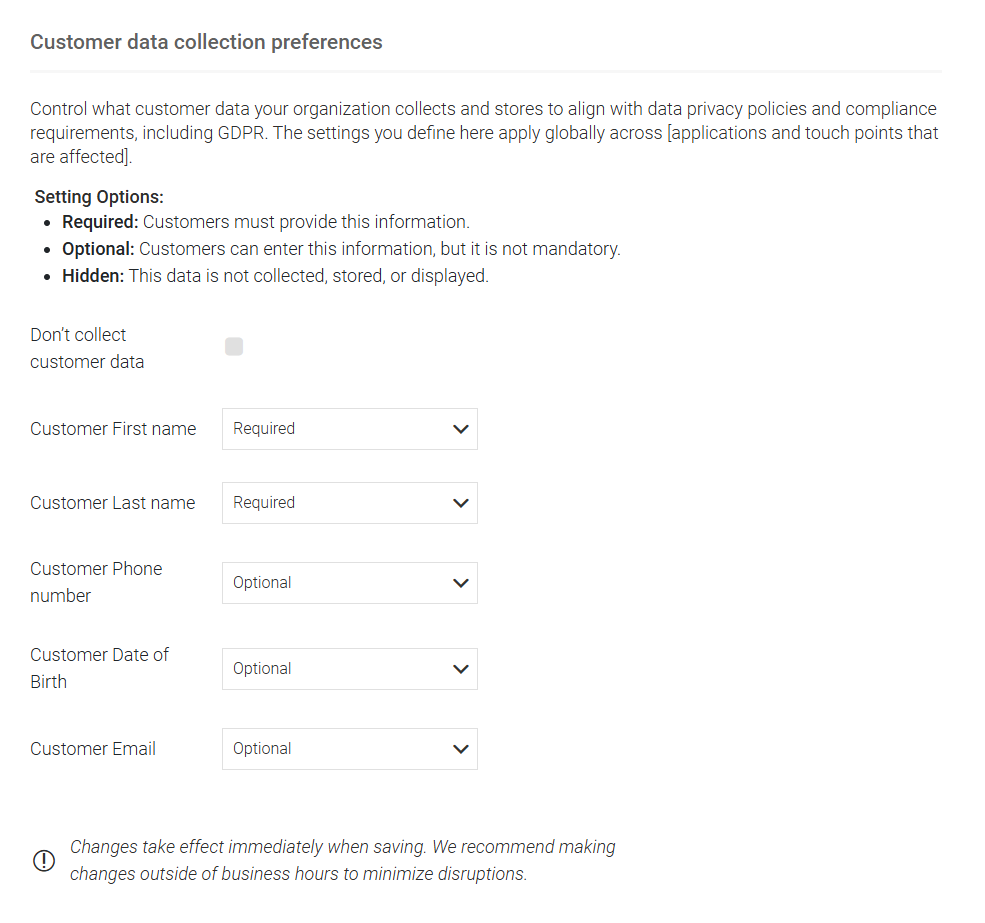Click the intro paragraph mentioning GDPR
985x923 pixels.
pyautogui.click(x=483, y=132)
